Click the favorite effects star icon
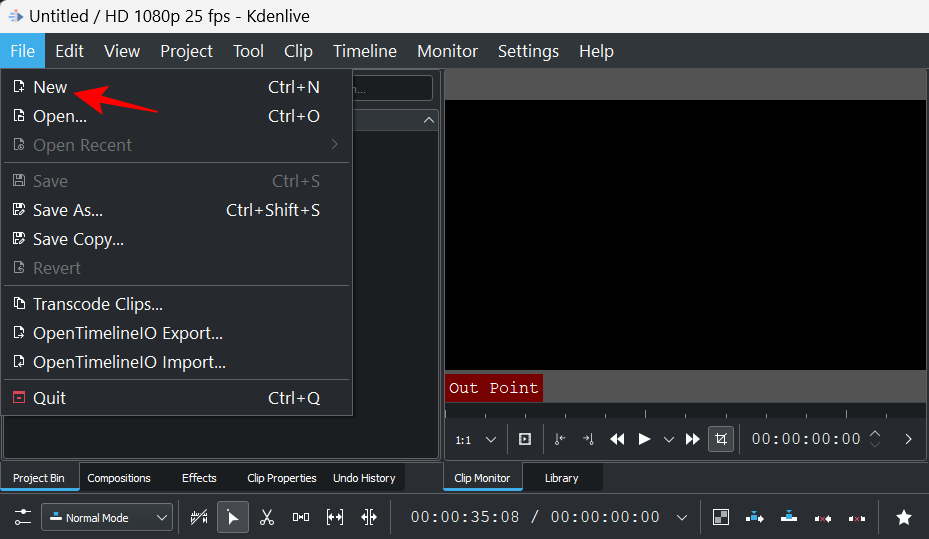This screenshot has width=929, height=539. click(903, 517)
